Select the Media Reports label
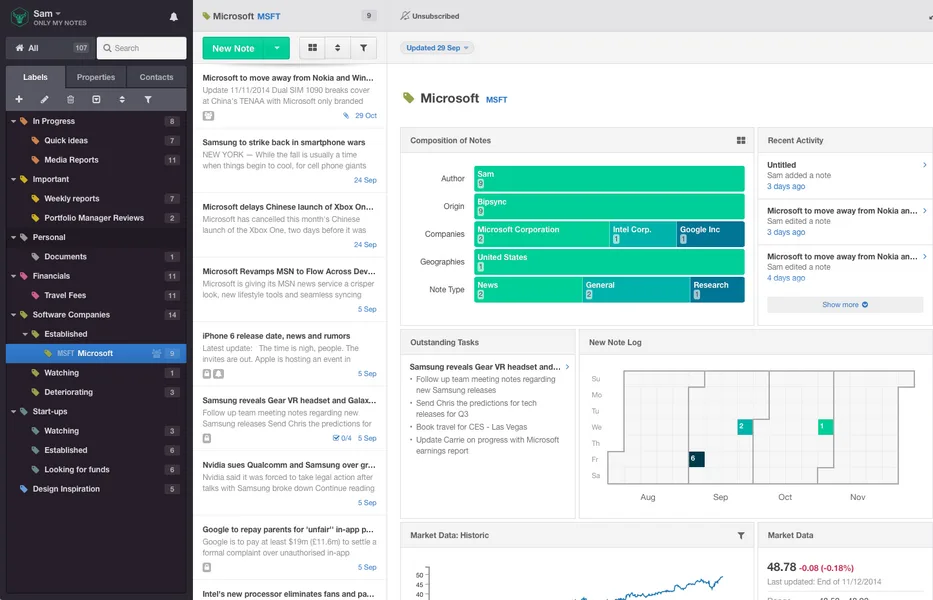933x600 pixels. click(96, 160)
